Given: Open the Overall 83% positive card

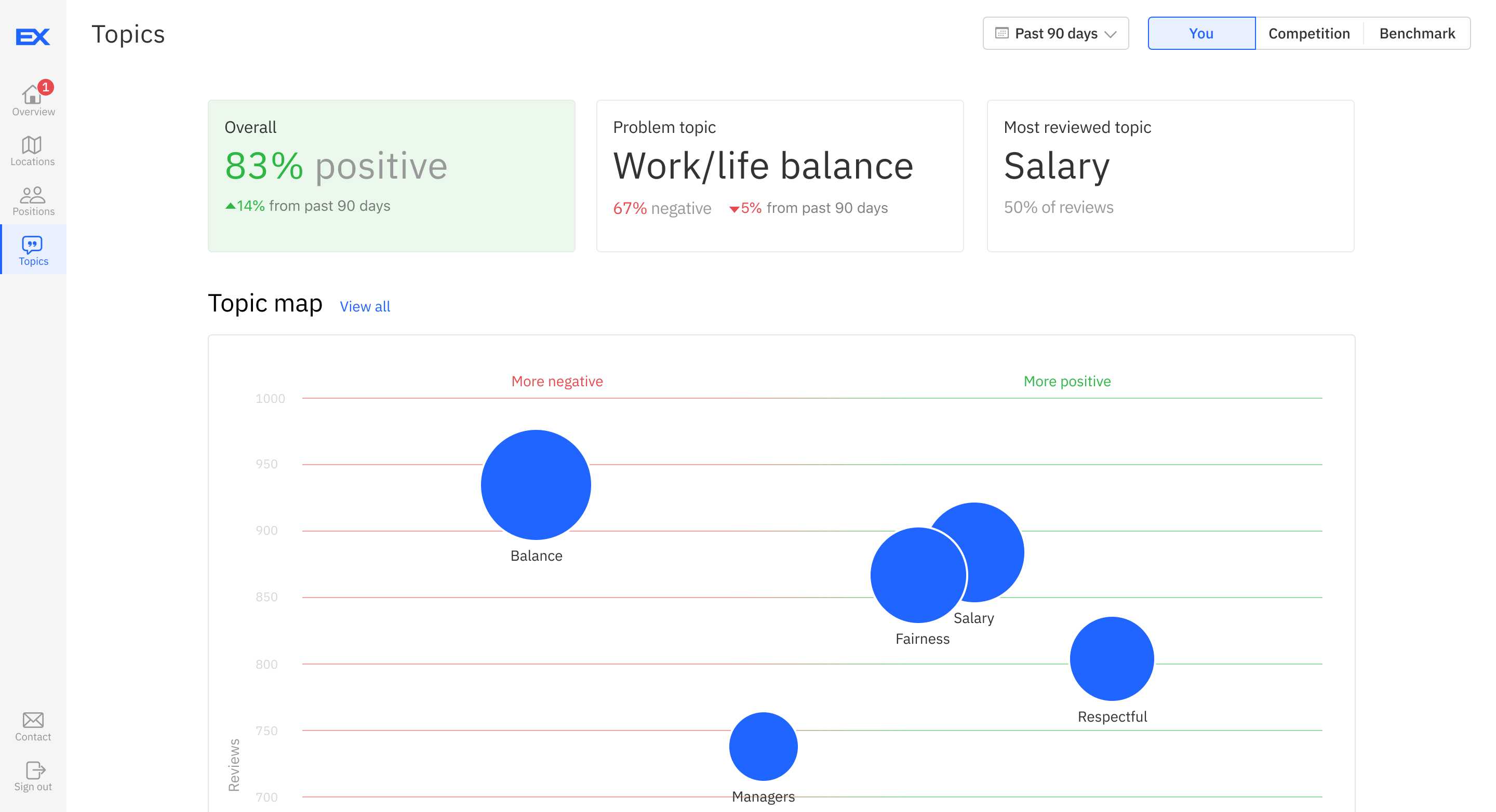Looking at the screenshot, I should point(392,176).
